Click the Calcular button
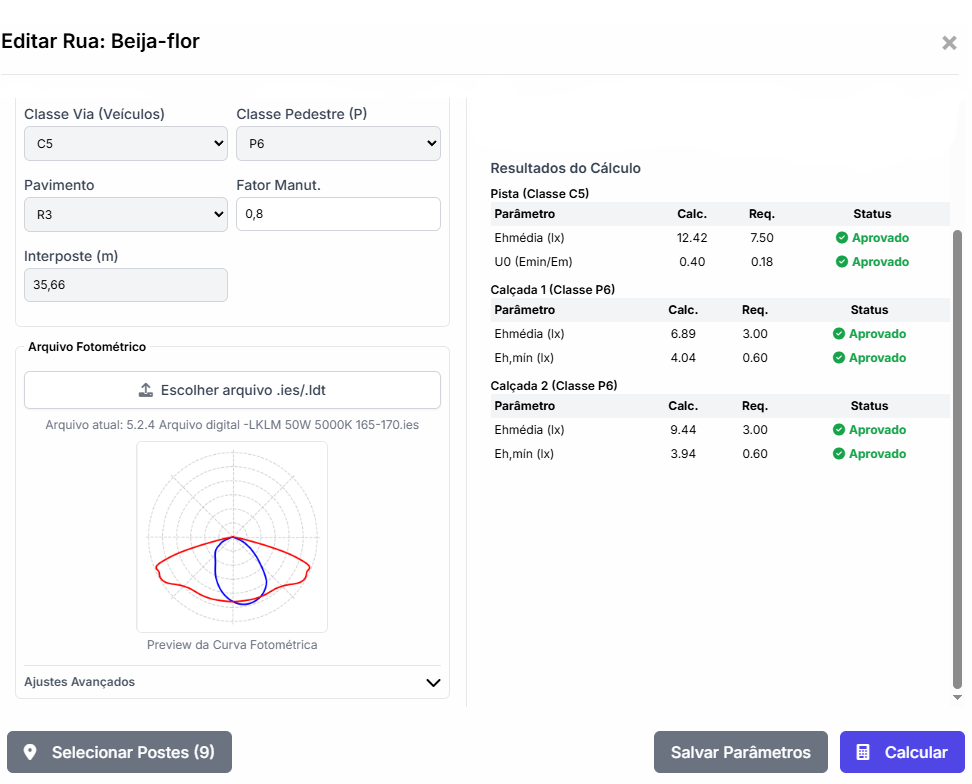The height and width of the screenshot is (784, 972). [x=902, y=752]
